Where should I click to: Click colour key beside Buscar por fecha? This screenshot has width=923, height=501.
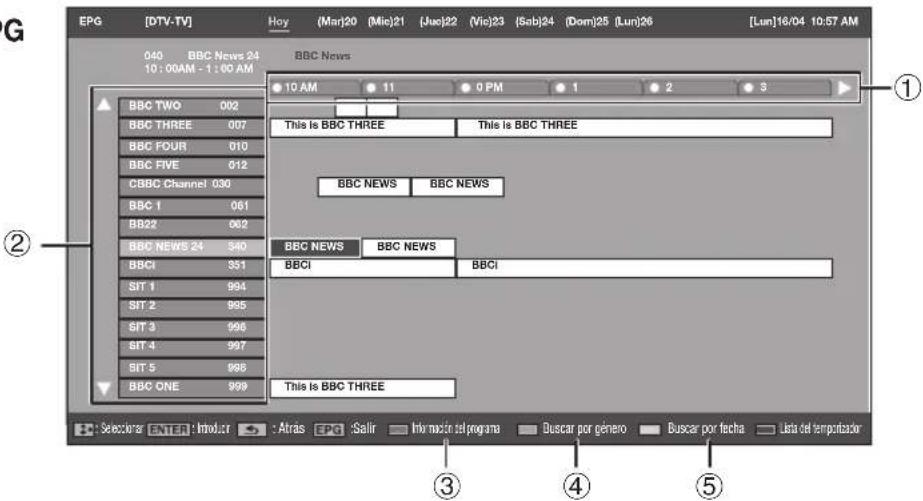click(650, 430)
